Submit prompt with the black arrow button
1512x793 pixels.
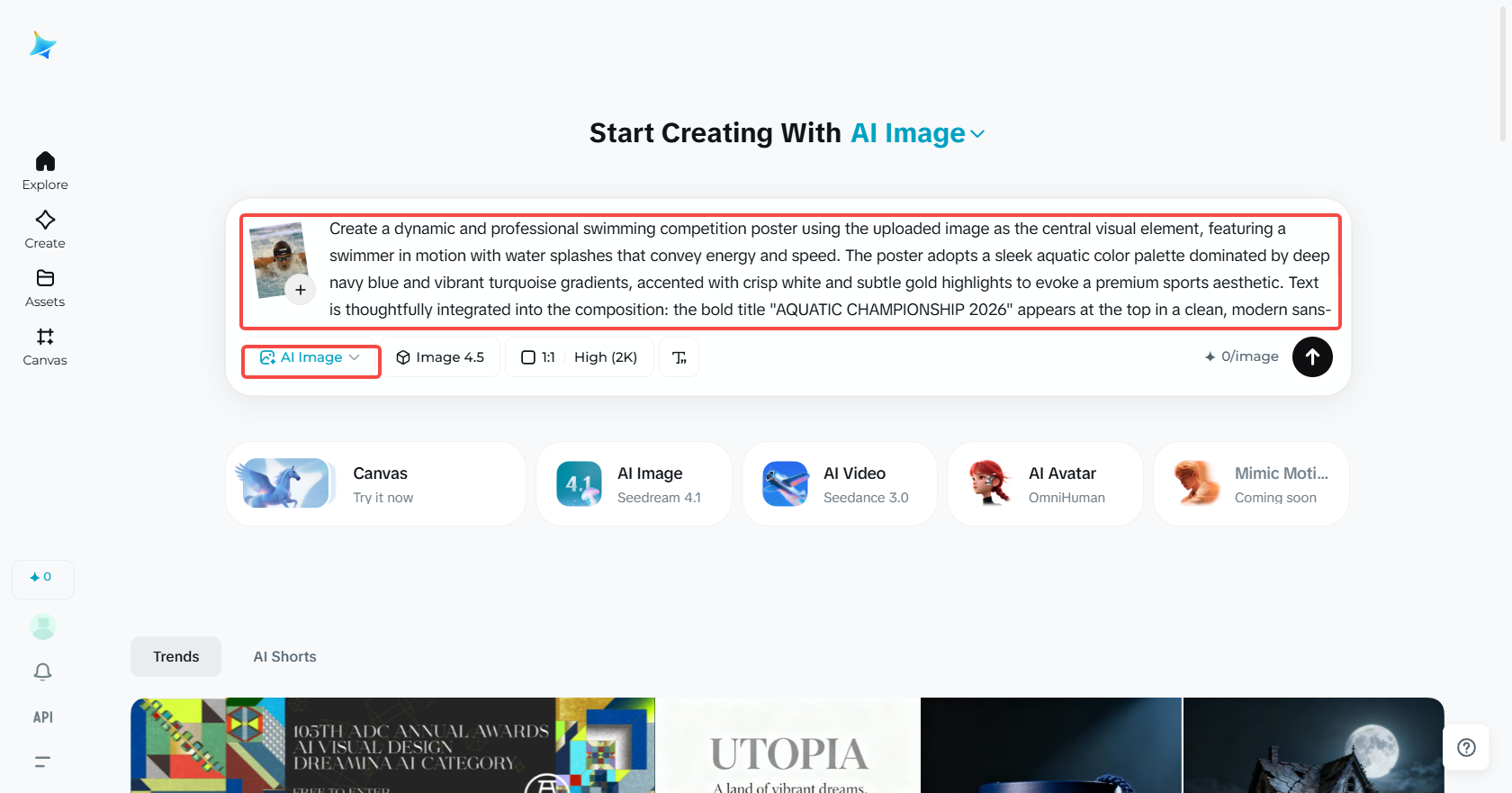point(1312,357)
